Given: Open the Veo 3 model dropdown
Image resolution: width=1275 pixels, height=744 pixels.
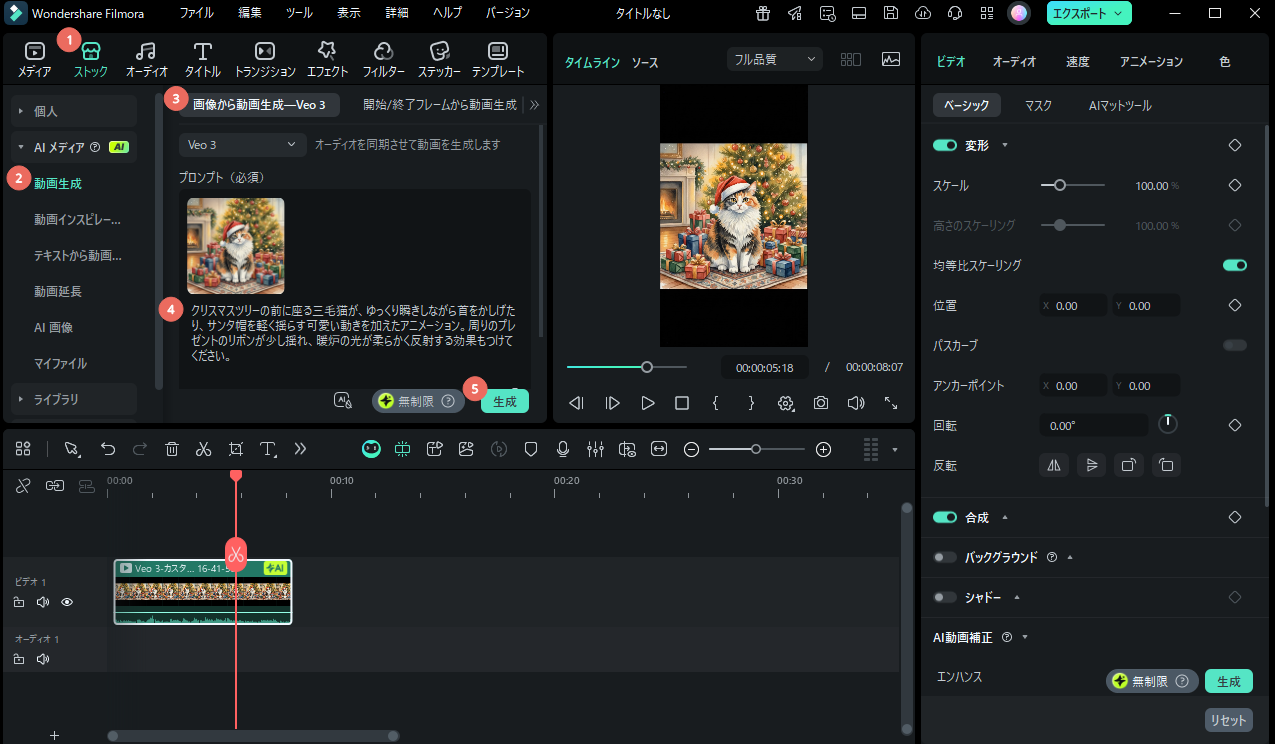Looking at the screenshot, I should click(242, 144).
